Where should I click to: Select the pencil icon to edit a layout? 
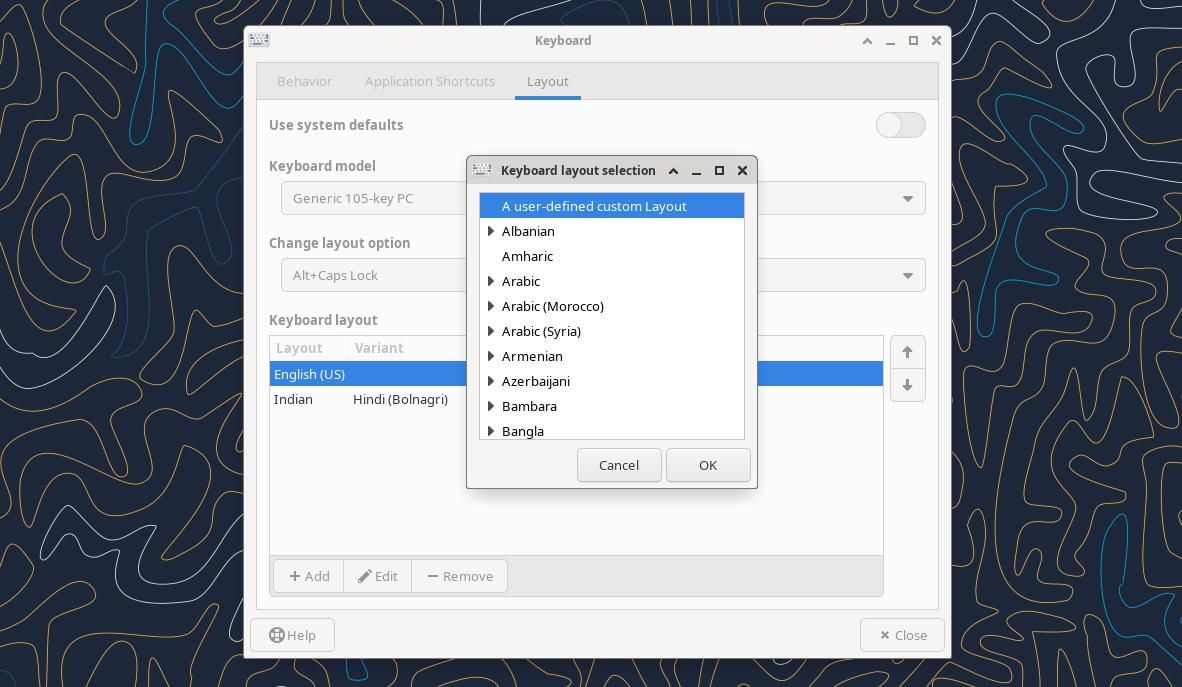pos(365,576)
